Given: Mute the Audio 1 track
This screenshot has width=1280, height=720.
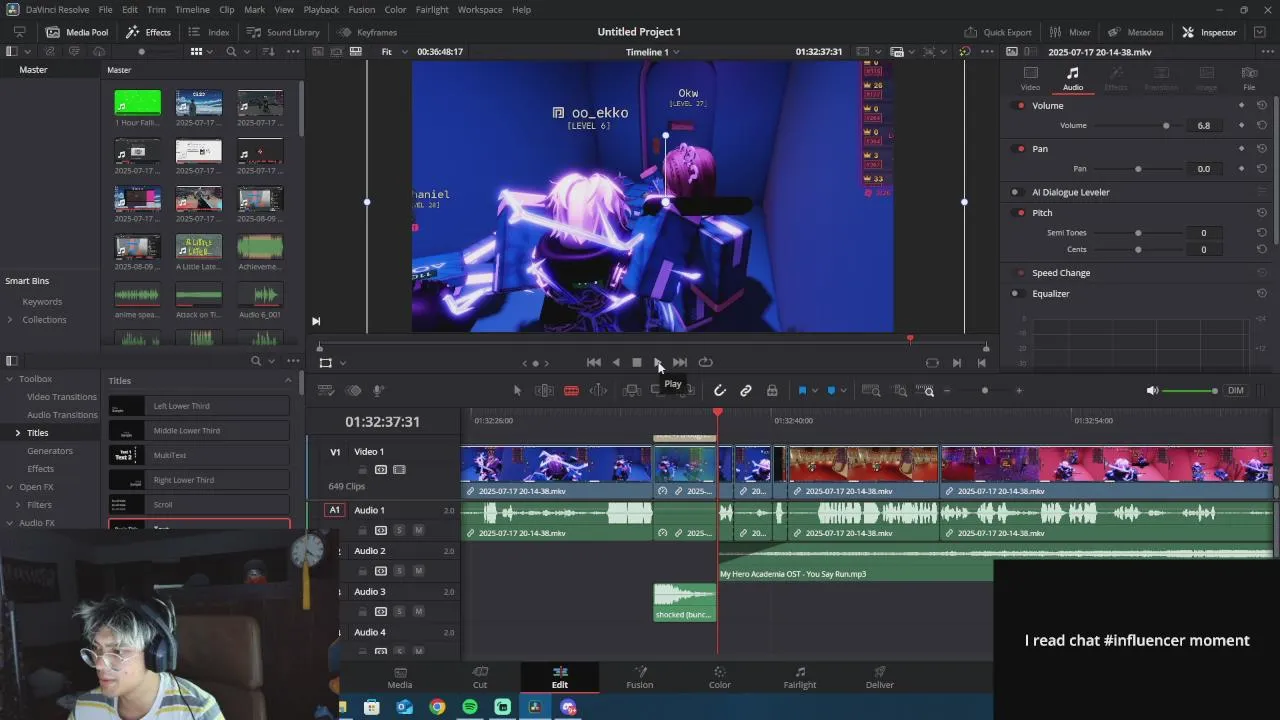Looking at the screenshot, I should point(418,530).
